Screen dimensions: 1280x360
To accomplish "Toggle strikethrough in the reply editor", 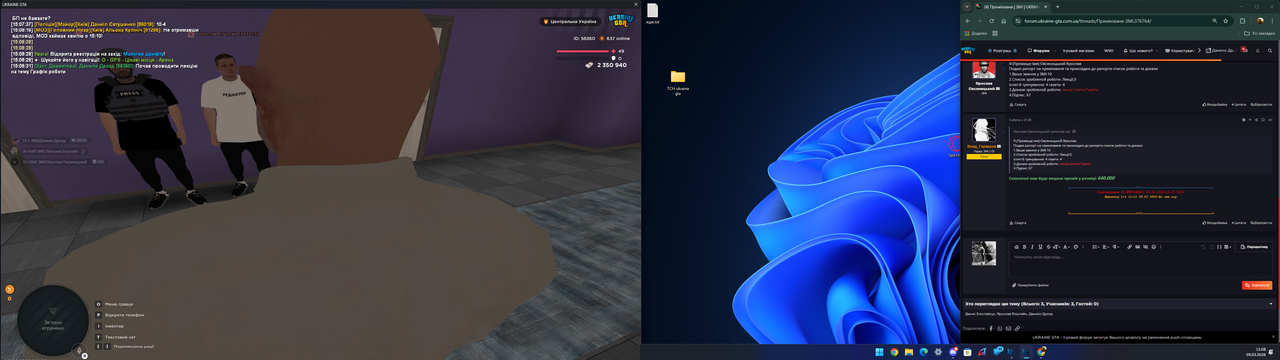I will click(x=1048, y=247).
